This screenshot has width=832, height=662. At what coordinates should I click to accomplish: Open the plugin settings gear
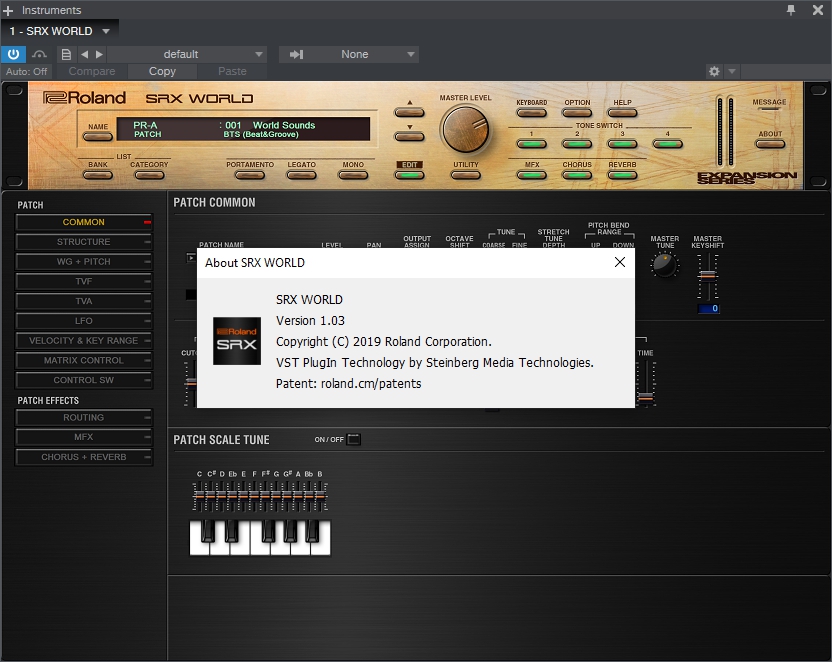(x=714, y=71)
